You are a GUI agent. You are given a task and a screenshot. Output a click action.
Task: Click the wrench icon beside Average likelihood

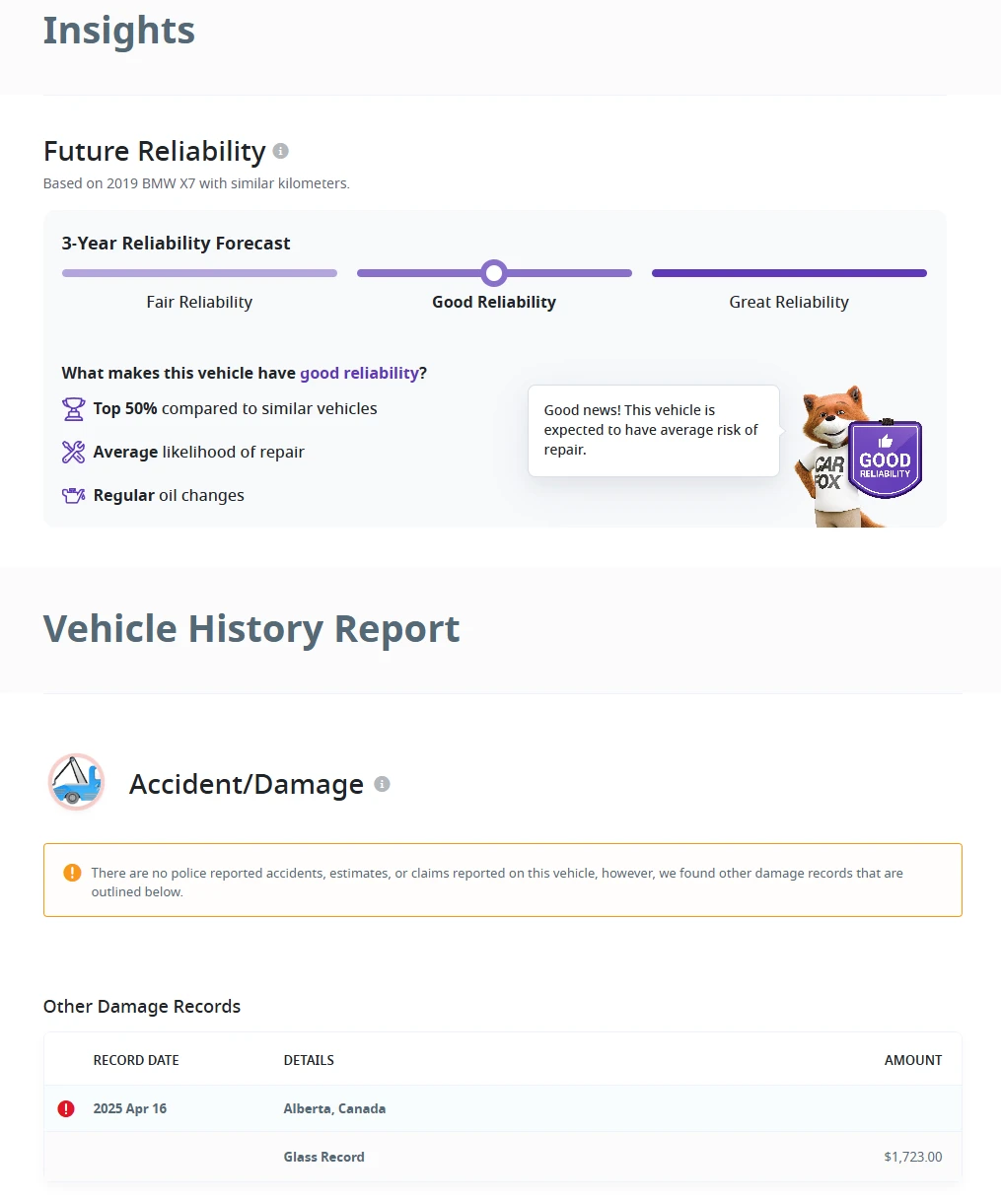click(x=74, y=452)
